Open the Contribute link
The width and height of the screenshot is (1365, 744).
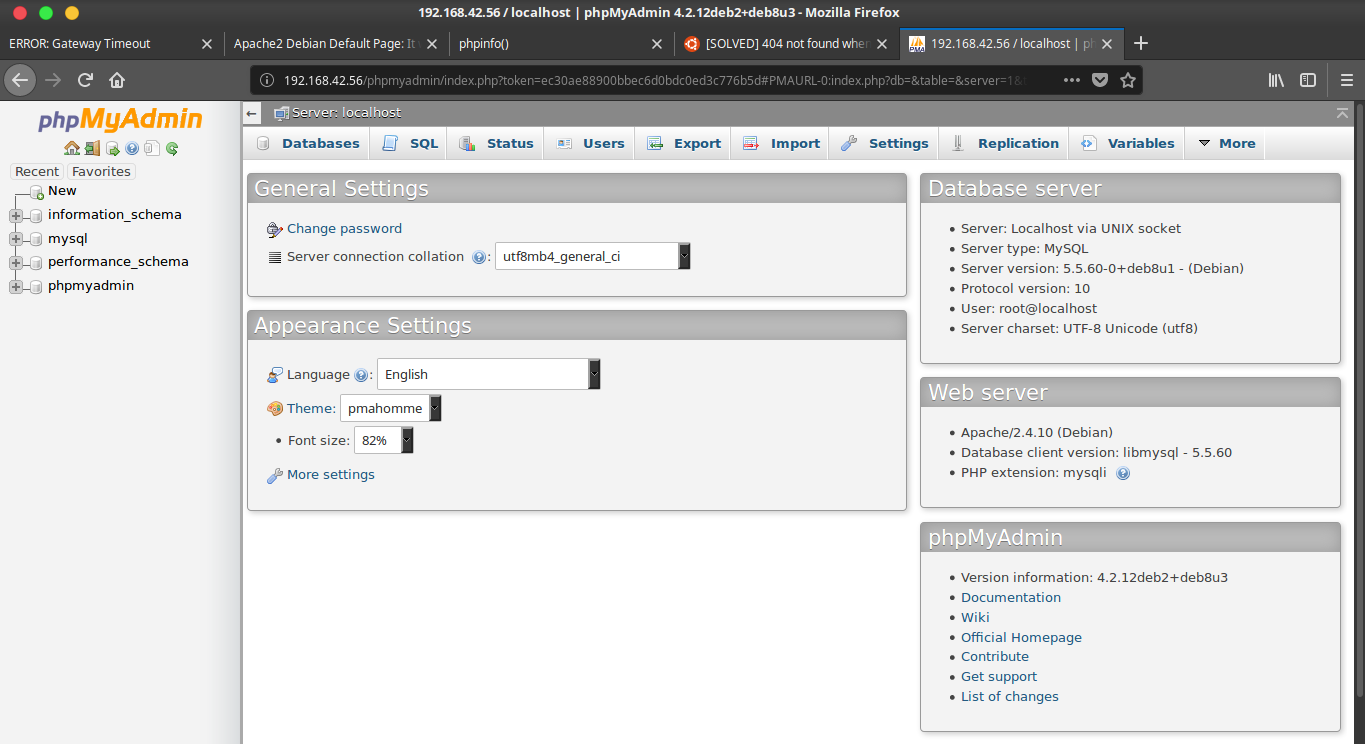995,657
